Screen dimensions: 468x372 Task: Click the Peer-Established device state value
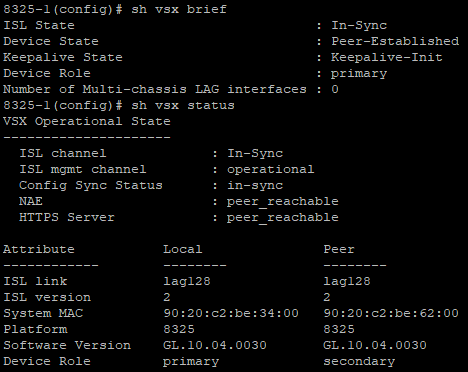pos(395,41)
